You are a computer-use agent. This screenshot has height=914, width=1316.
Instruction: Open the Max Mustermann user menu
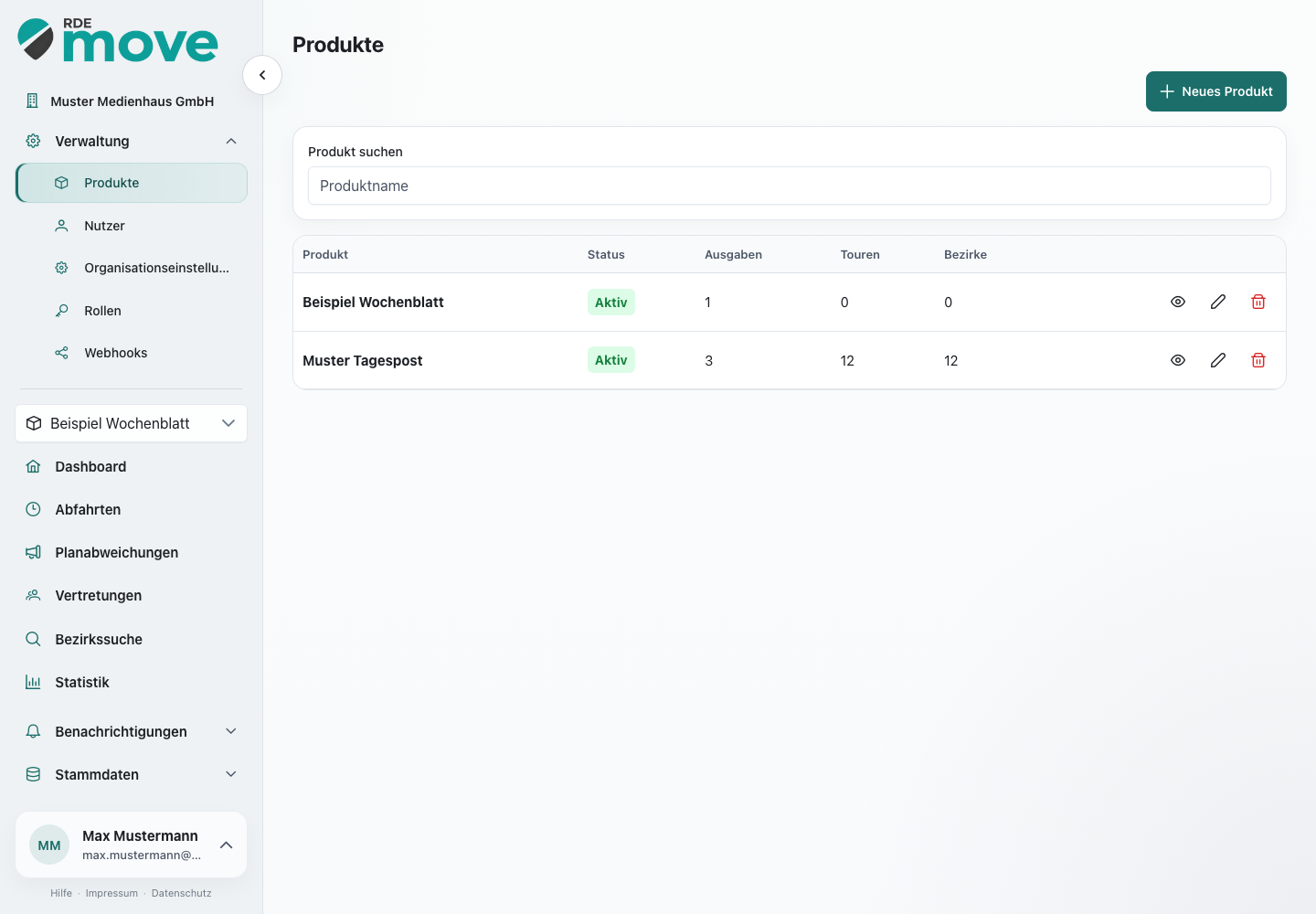(132, 845)
